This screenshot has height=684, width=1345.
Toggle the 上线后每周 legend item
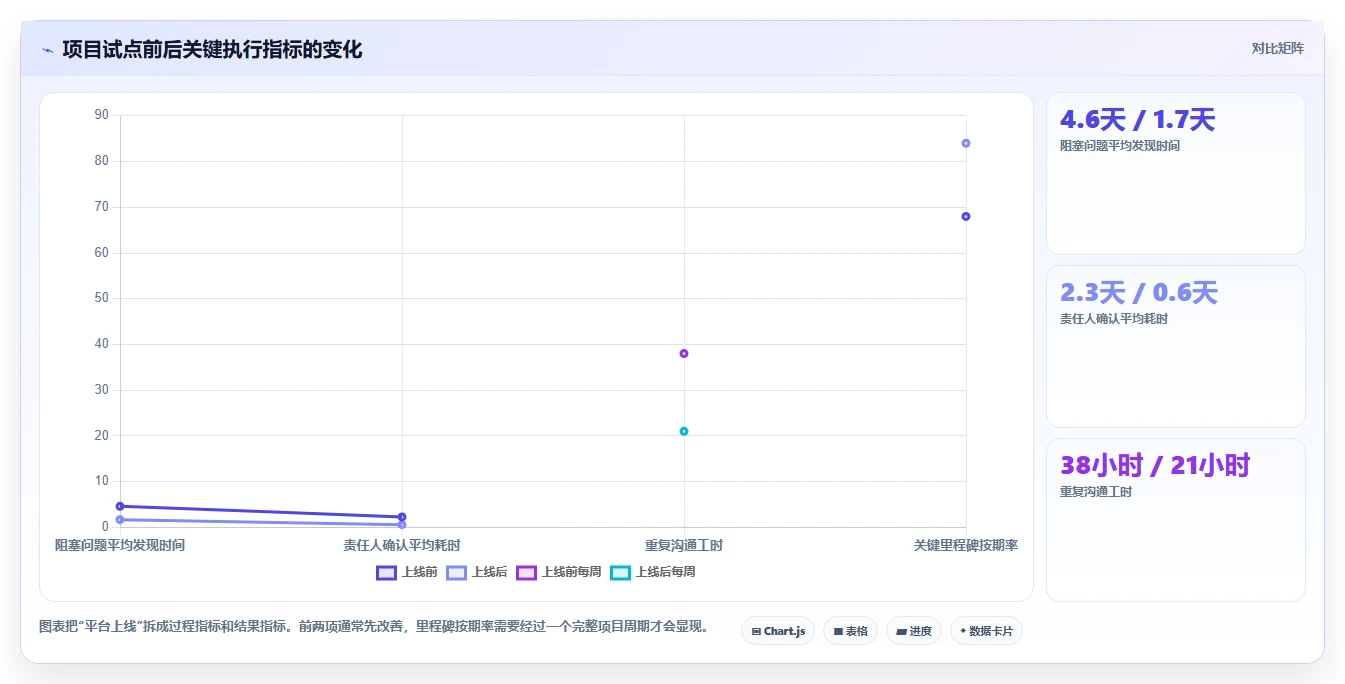653,572
